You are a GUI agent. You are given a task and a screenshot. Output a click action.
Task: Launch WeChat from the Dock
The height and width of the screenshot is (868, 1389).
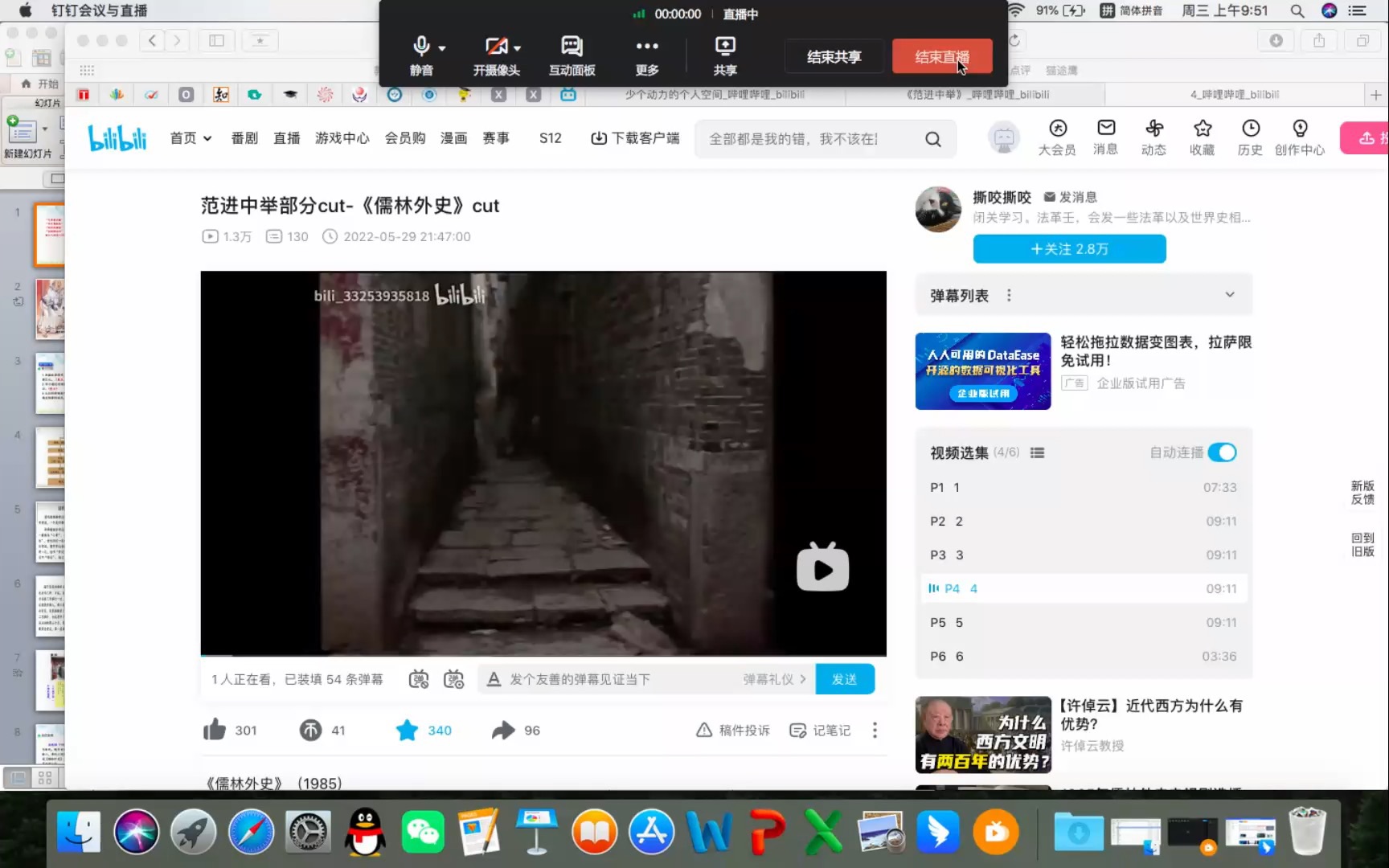click(423, 832)
